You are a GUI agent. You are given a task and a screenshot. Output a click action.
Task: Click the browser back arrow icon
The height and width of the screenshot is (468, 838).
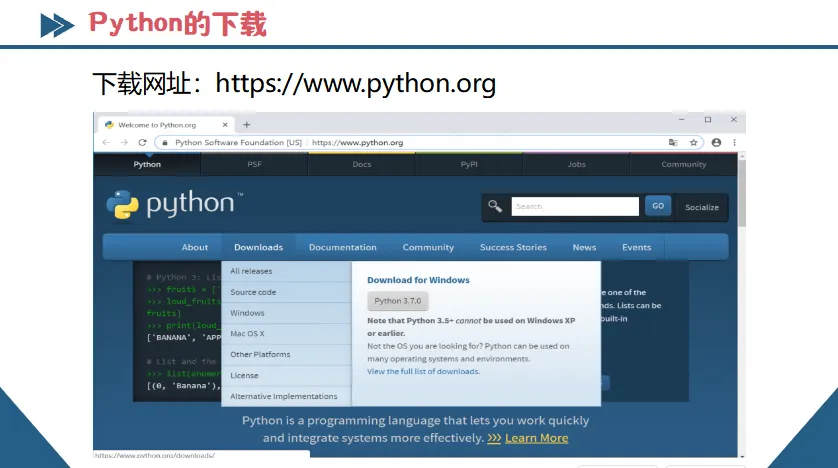106,143
